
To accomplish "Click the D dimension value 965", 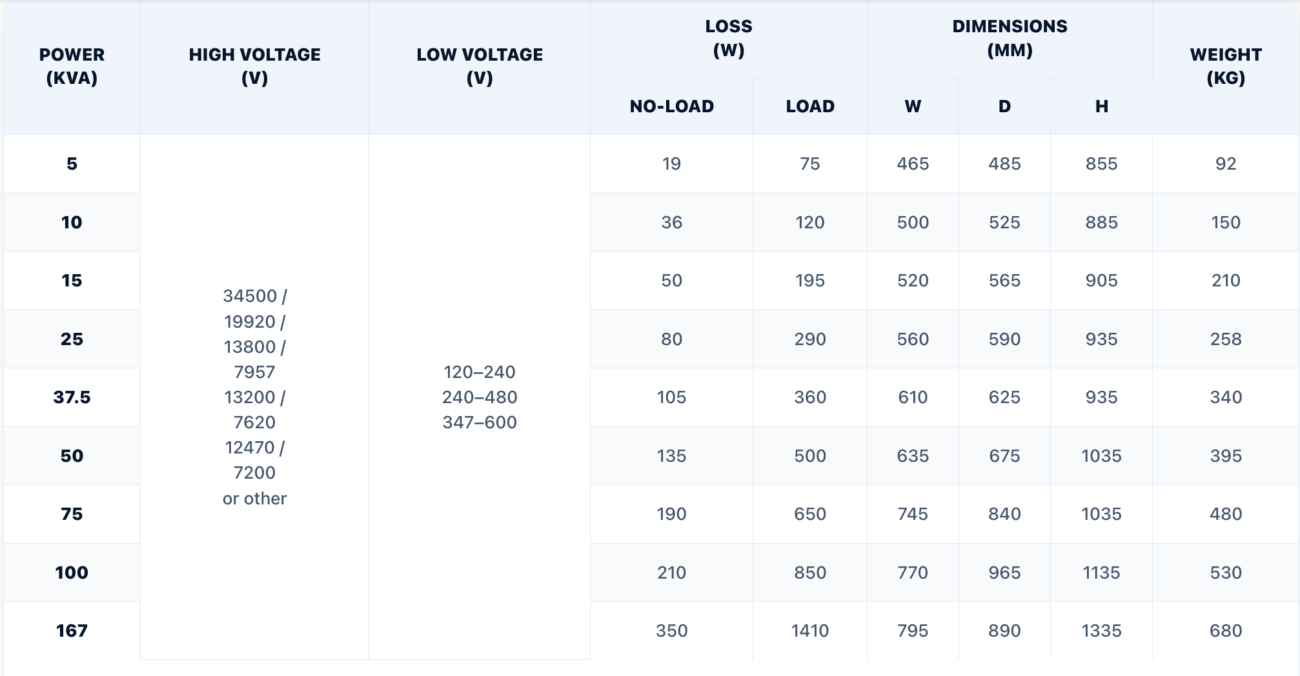I will (1005, 573).
